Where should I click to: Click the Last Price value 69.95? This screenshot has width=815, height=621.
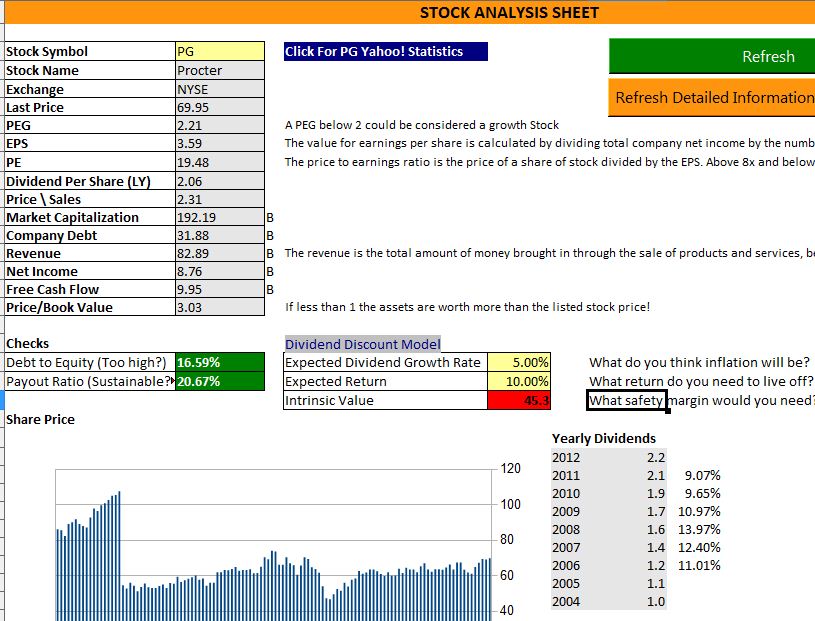[x=220, y=108]
